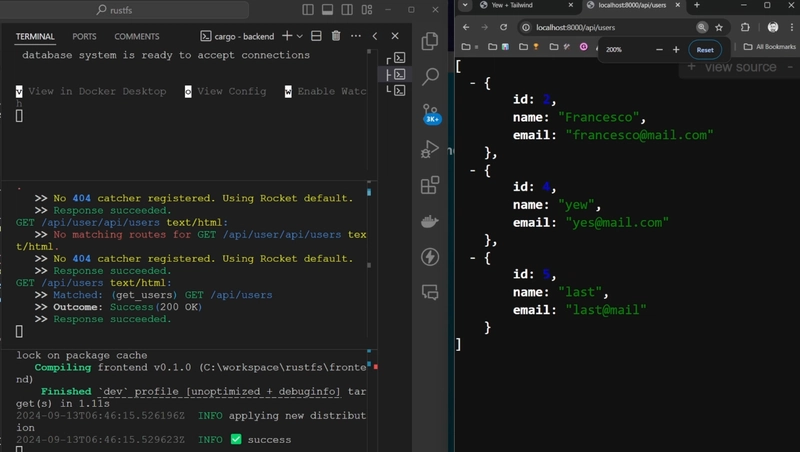
Task: Click the view source link
Action: coord(740,67)
